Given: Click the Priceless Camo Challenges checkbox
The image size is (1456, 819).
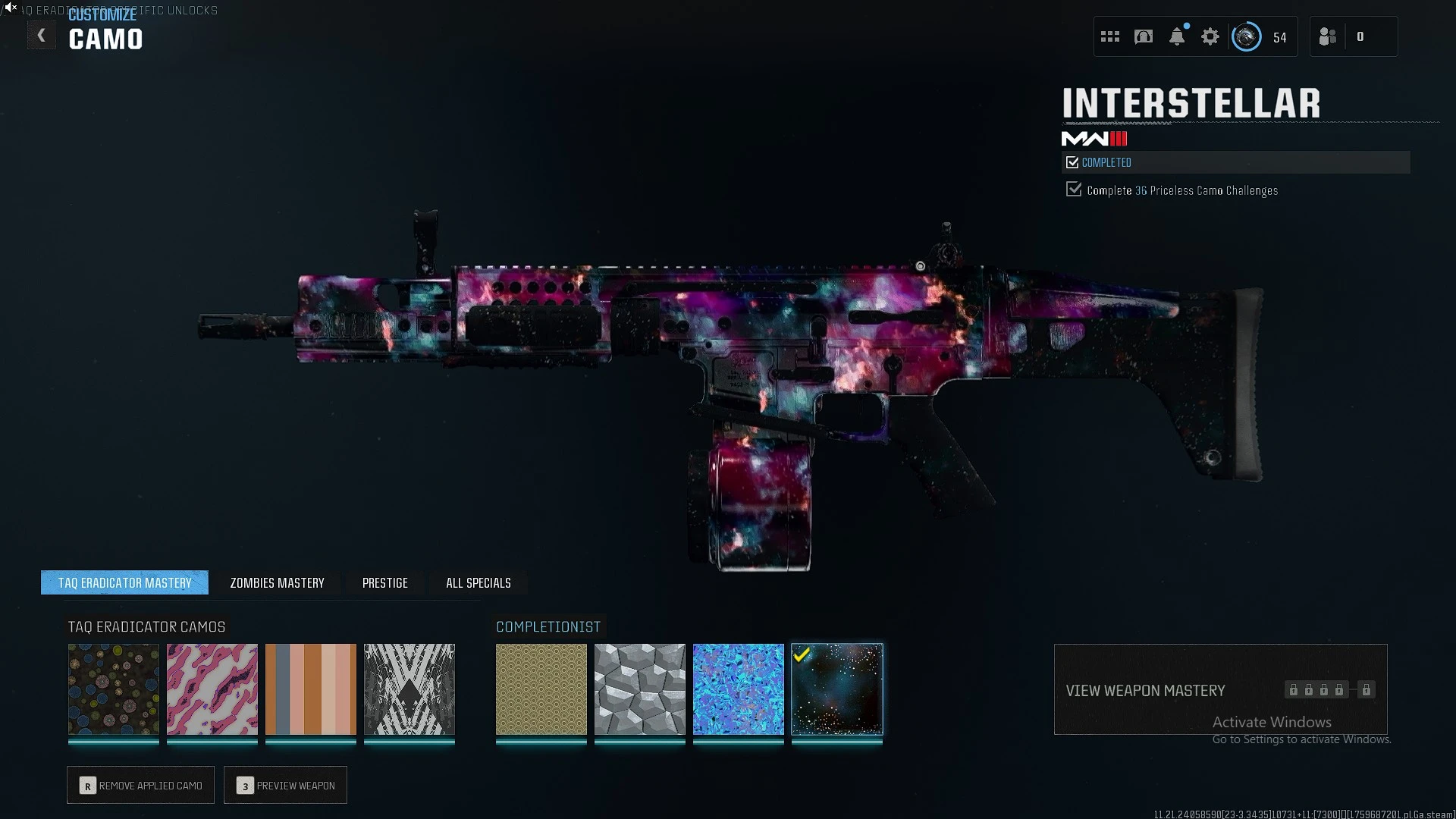Looking at the screenshot, I should (x=1074, y=190).
